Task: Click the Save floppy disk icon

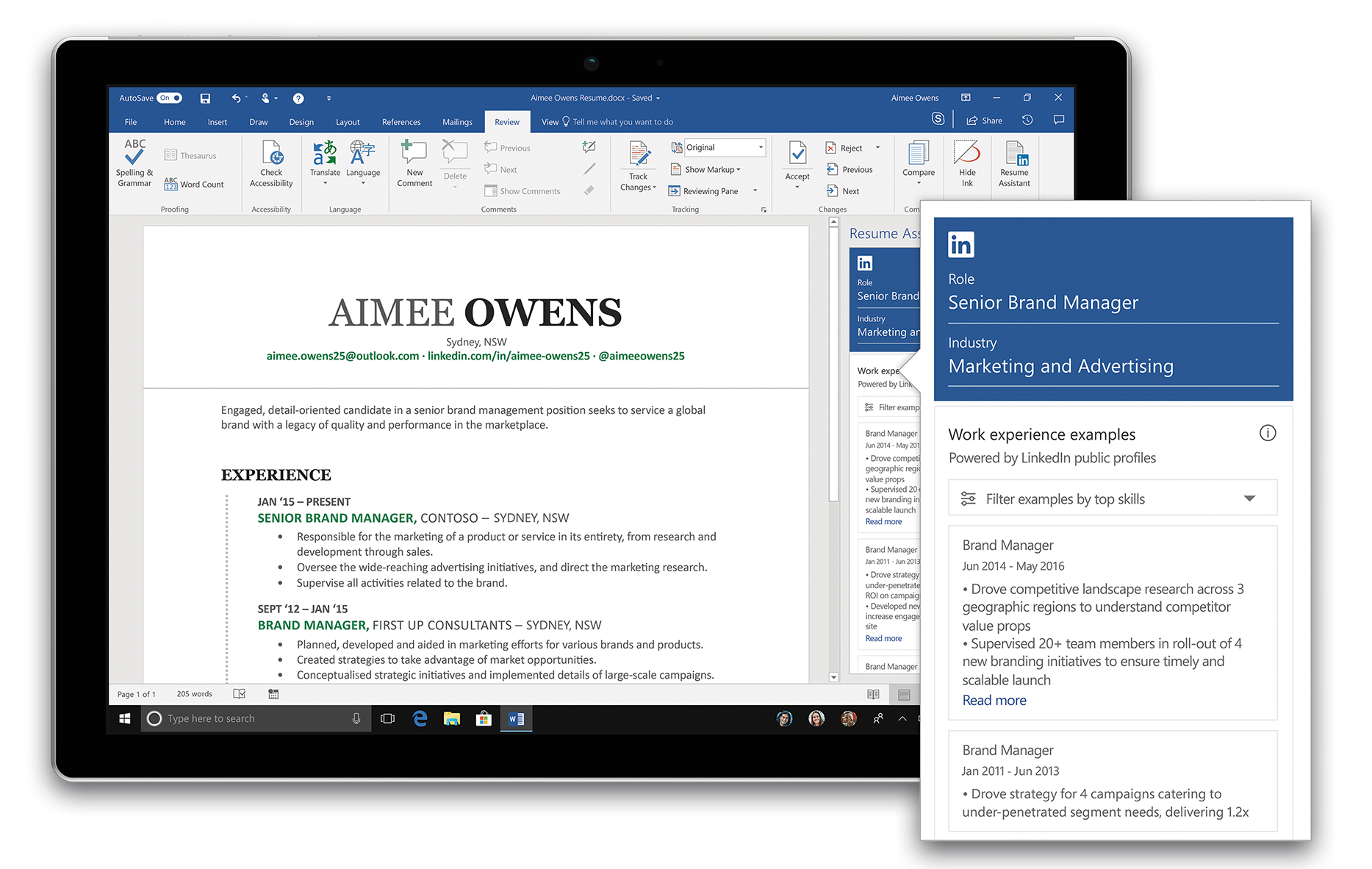Action: click(205, 99)
